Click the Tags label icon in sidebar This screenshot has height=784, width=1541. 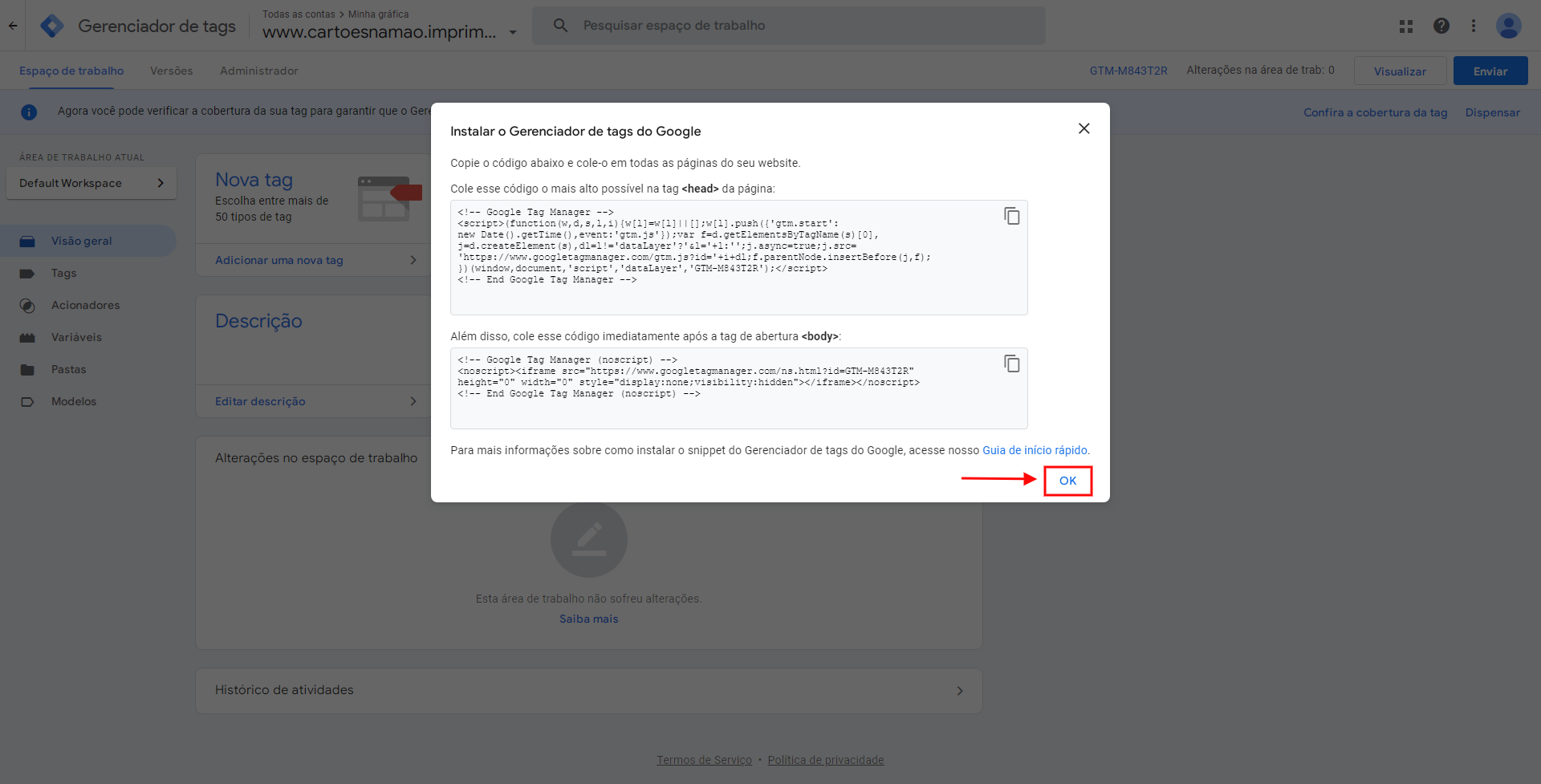[x=27, y=274]
